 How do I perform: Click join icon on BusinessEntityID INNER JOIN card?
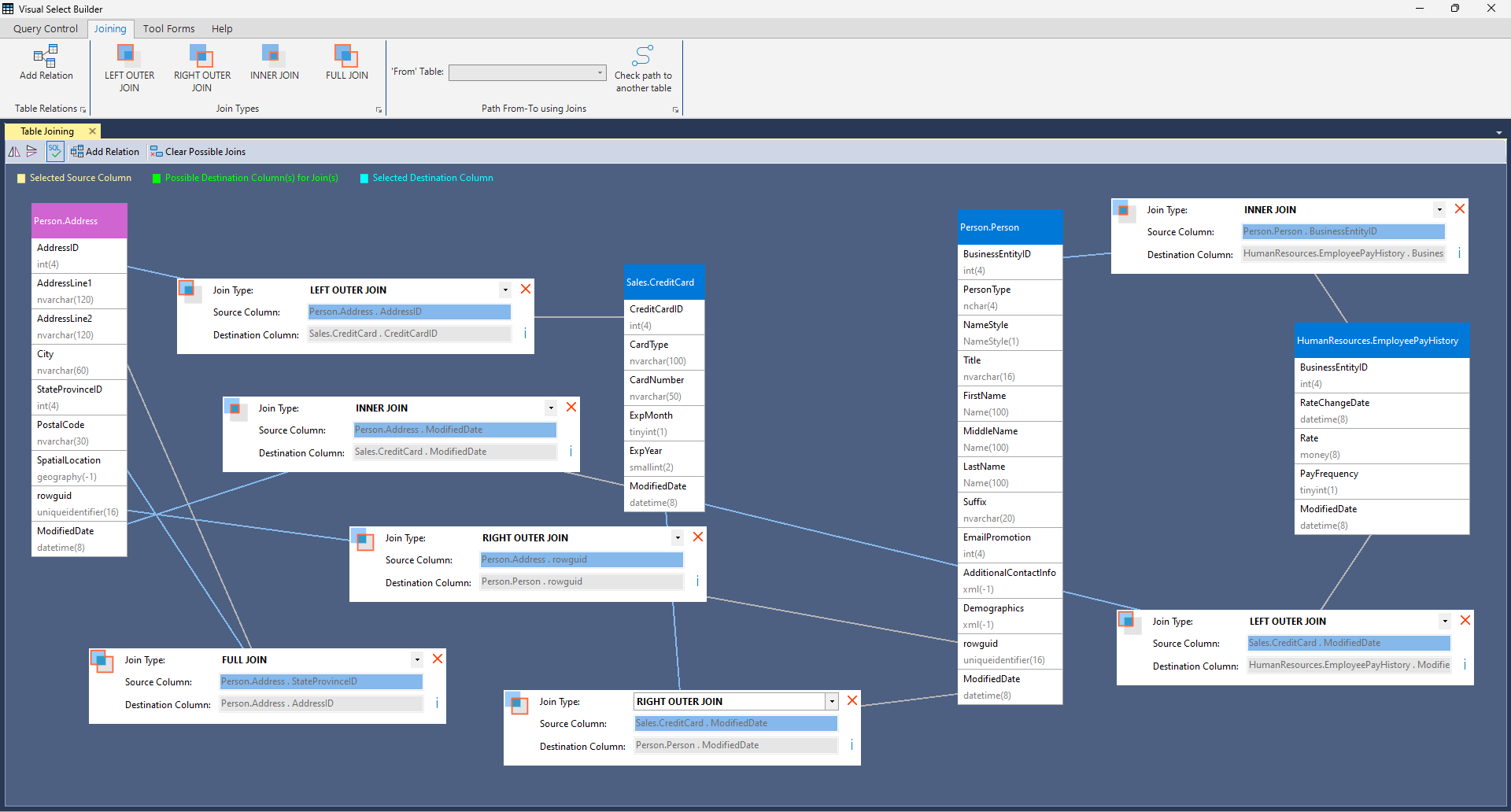pos(1122,210)
